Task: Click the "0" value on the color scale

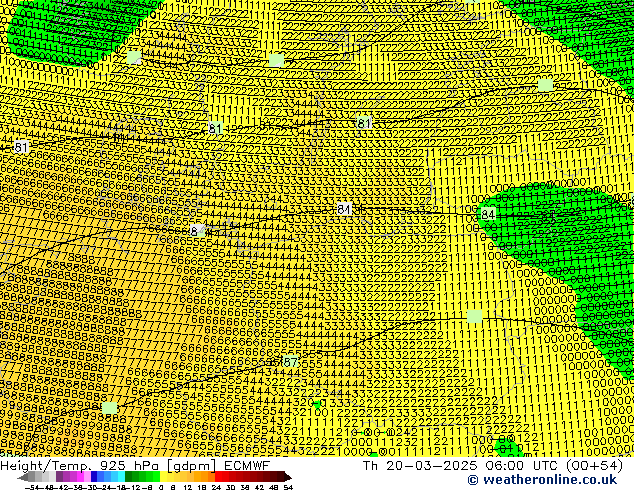Action: [x=161, y=488]
